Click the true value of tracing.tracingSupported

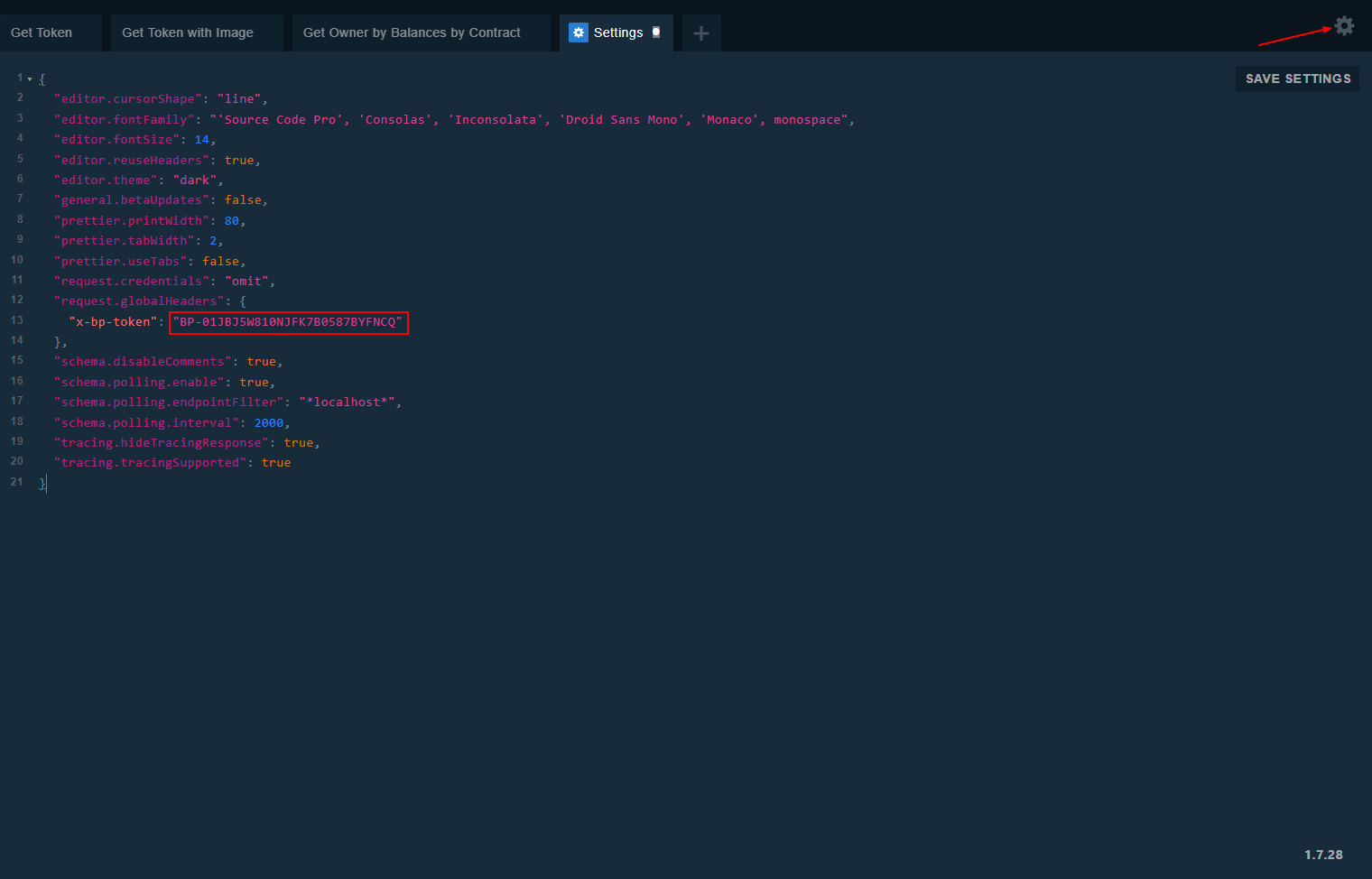pyautogui.click(x=276, y=463)
